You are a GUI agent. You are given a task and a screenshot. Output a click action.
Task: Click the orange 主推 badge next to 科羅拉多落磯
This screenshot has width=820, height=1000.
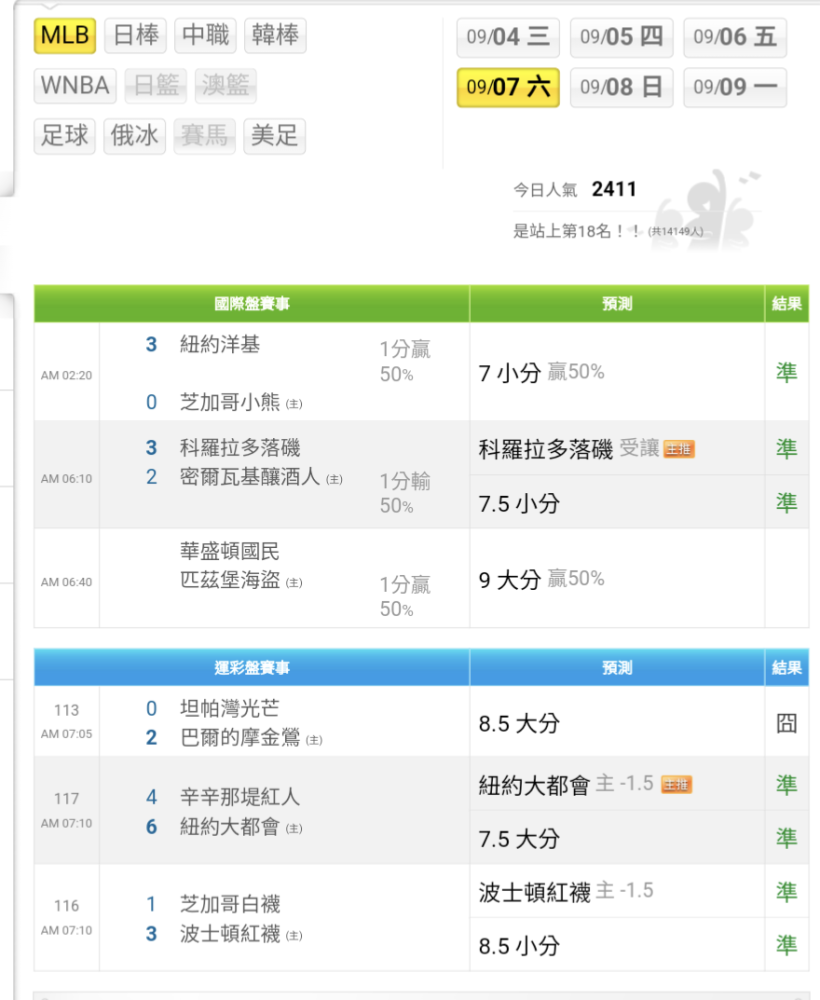coord(679,450)
